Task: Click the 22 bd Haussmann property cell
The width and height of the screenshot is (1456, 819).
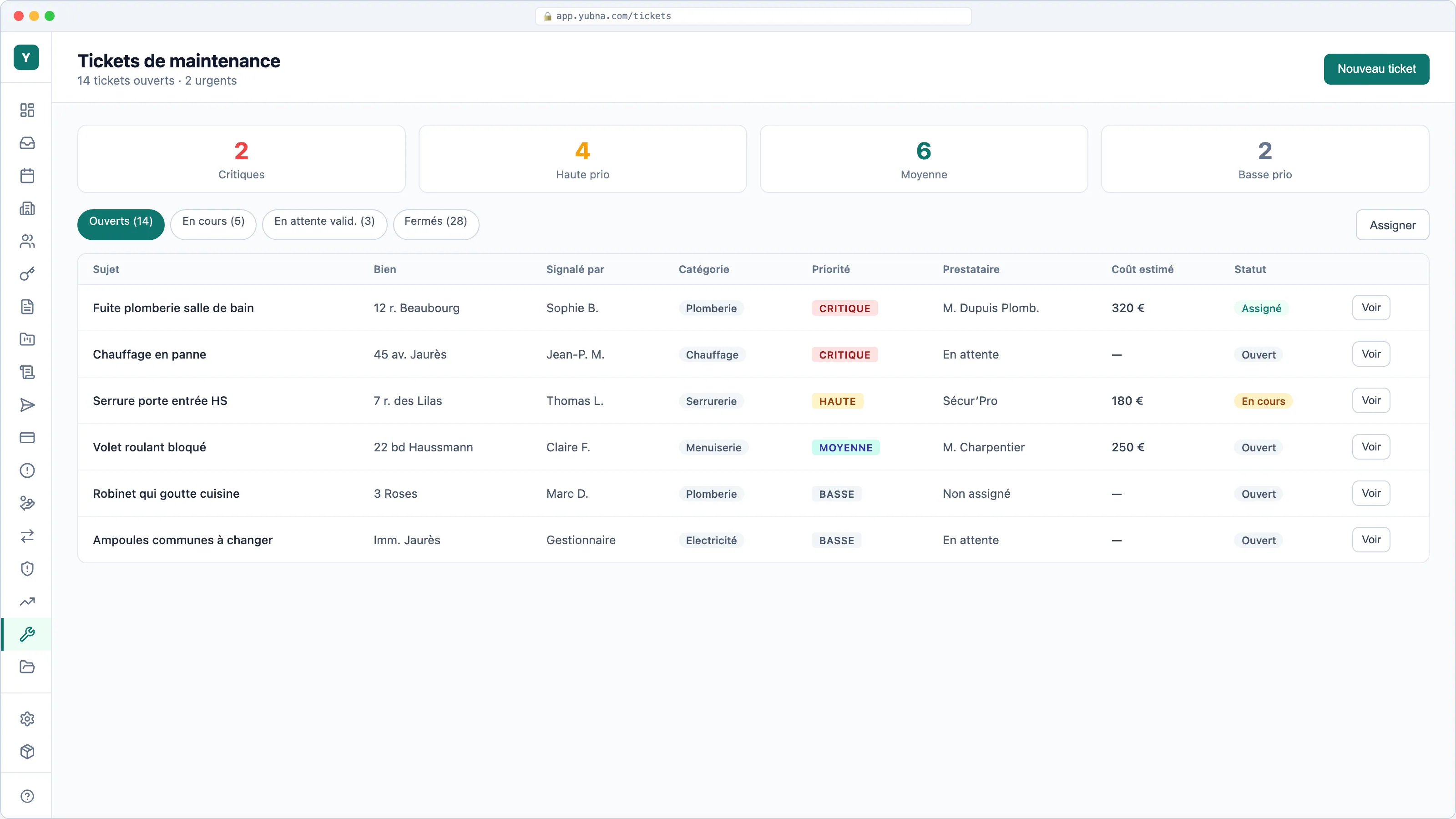Action: (423, 447)
